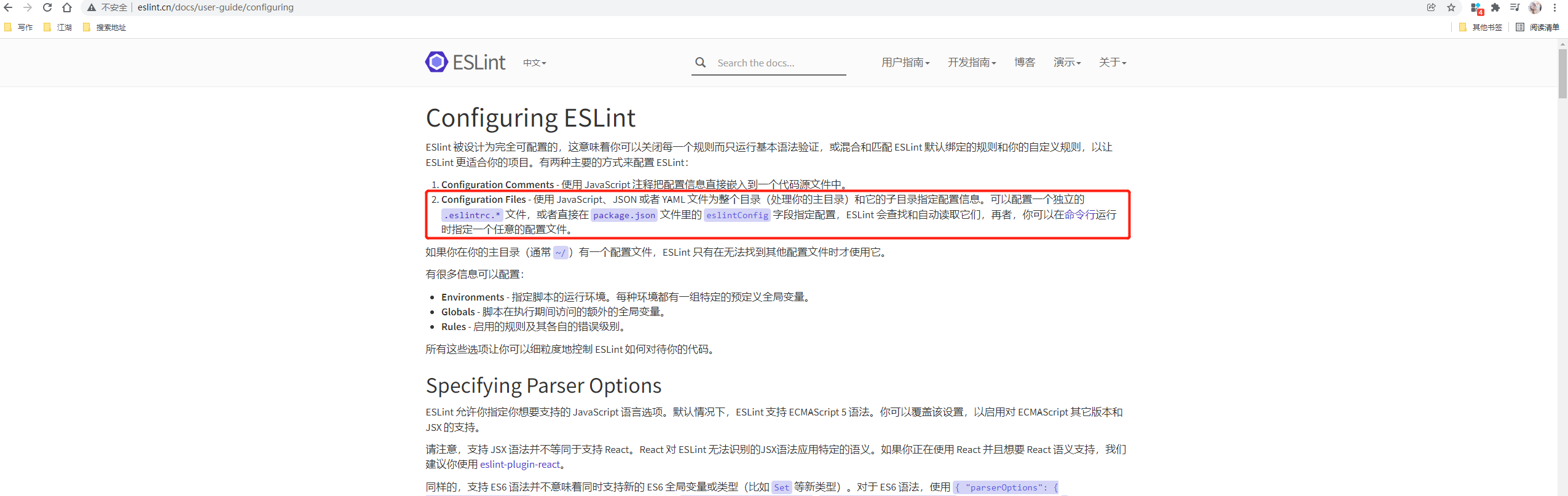The height and width of the screenshot is (496, 1568).
Task: Reload the current page
Action: (x=47, y=7)
